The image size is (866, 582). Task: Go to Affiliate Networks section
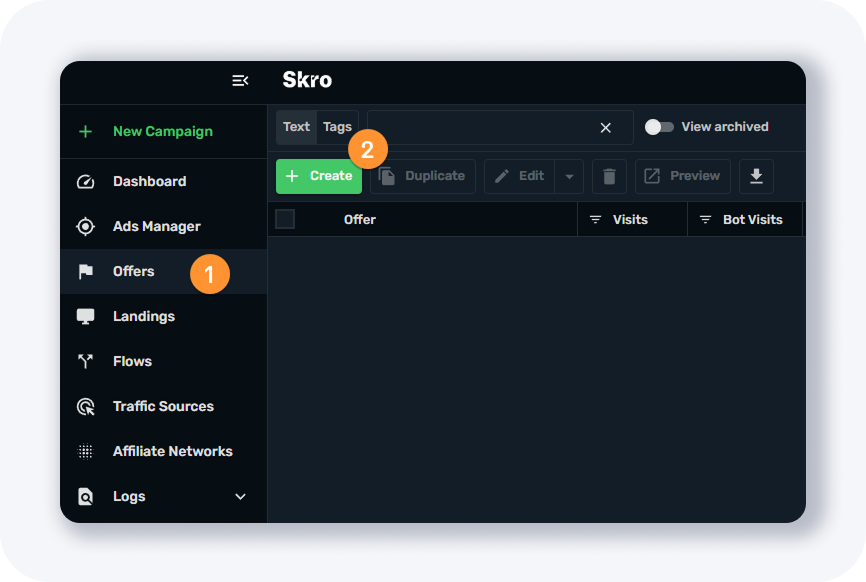click(172, 451)
